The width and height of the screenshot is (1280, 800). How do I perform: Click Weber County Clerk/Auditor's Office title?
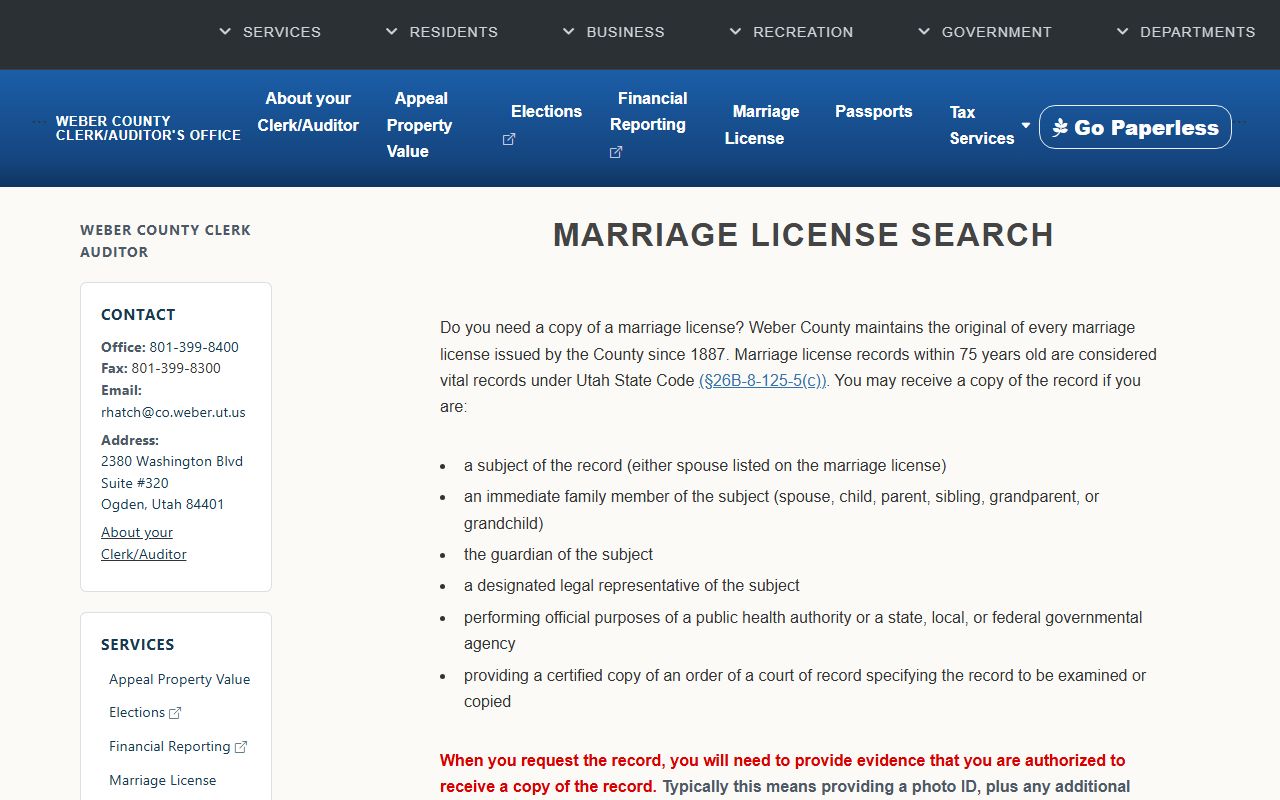[x=148, y=128]
